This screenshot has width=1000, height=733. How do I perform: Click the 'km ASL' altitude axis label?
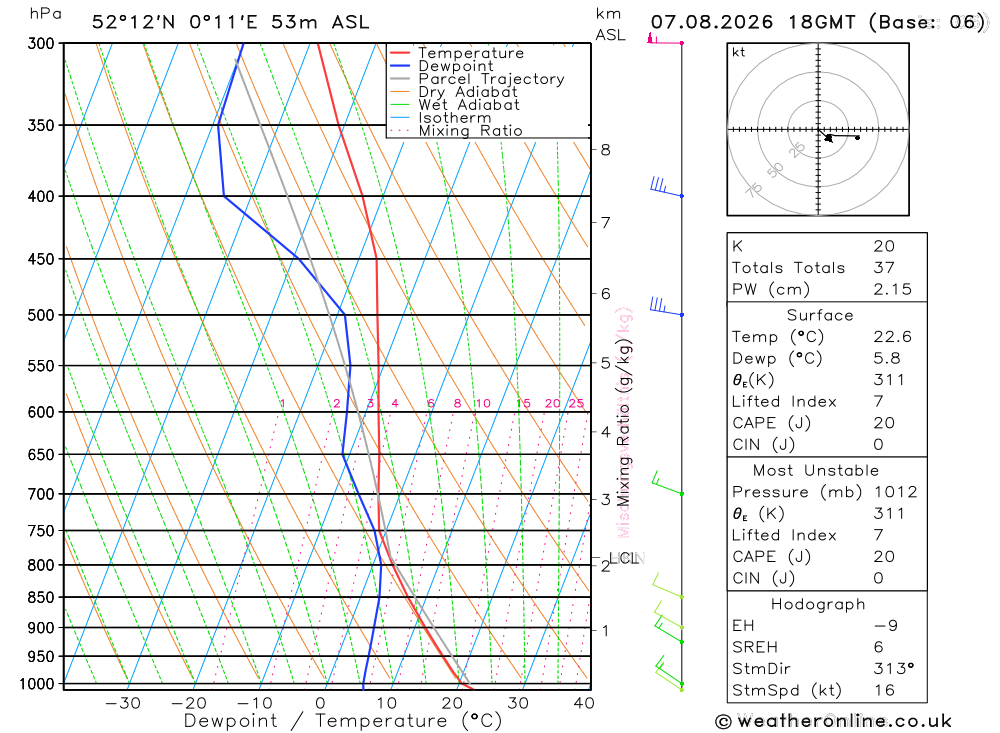coord(610,24)
